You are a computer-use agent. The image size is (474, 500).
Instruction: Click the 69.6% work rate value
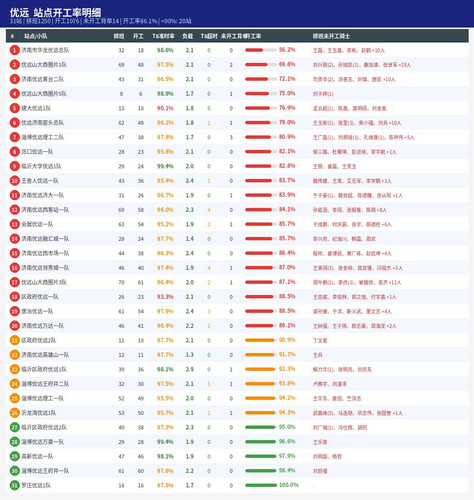[287, 64]
